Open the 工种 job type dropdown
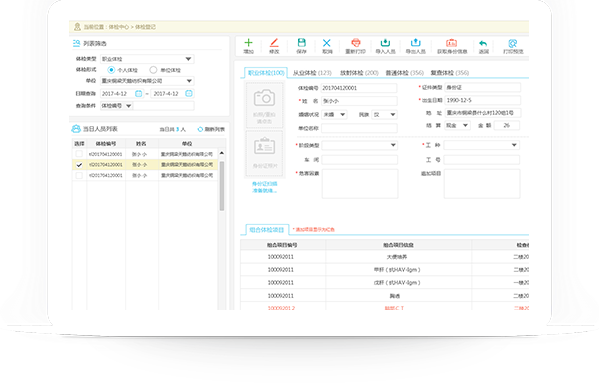The height and width of the screenshot is (383, 599). point(482,145)
